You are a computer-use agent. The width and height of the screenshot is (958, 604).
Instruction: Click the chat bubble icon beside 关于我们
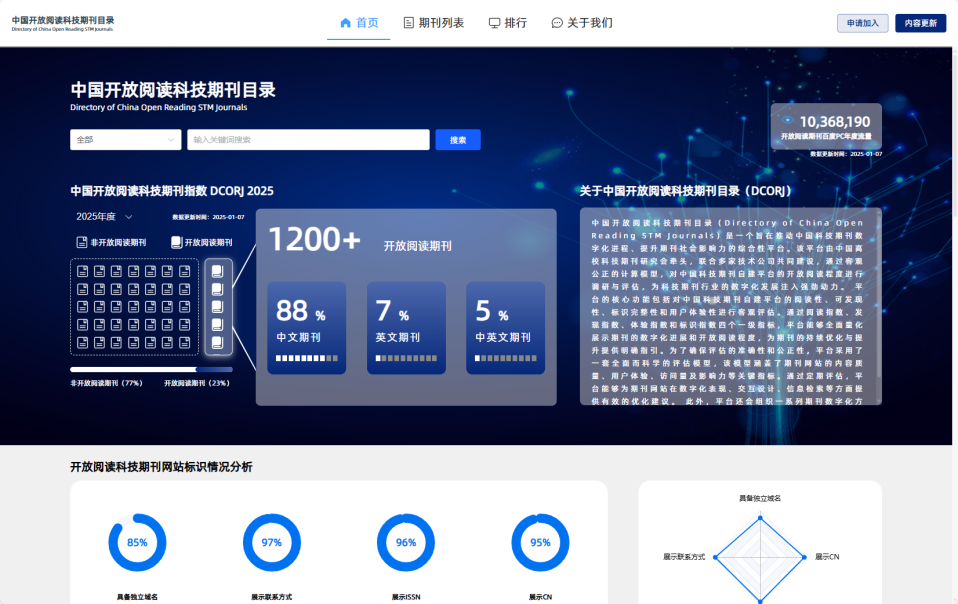pos(557,23)
